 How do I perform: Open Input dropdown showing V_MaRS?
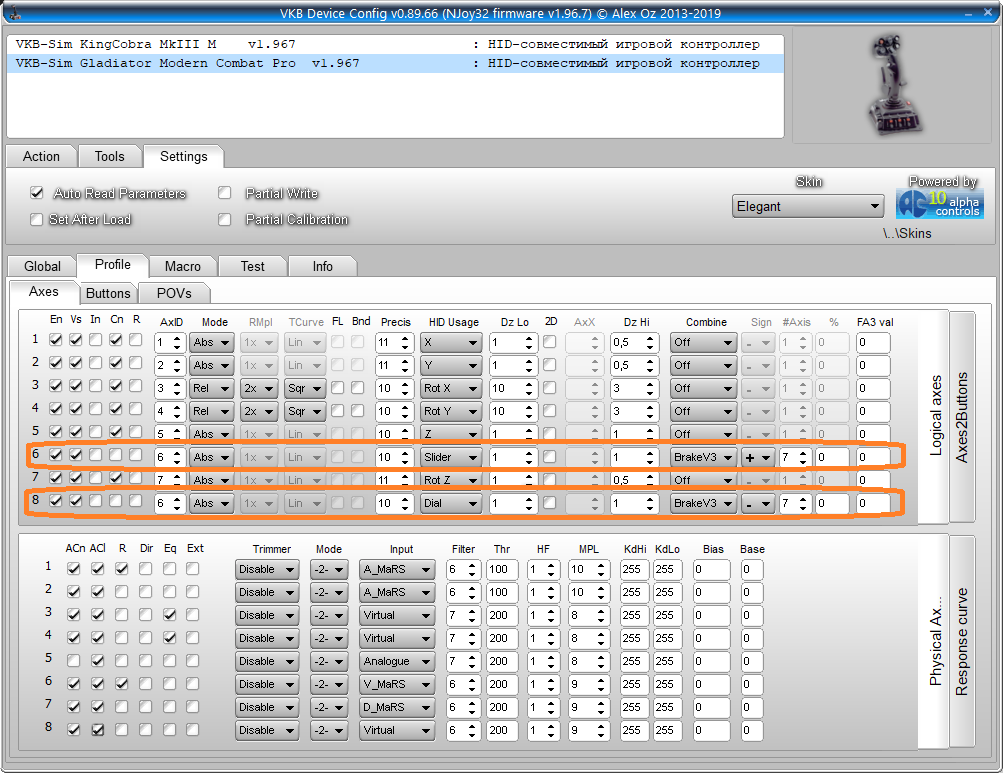pyautogui.click(x=397, y=685)
